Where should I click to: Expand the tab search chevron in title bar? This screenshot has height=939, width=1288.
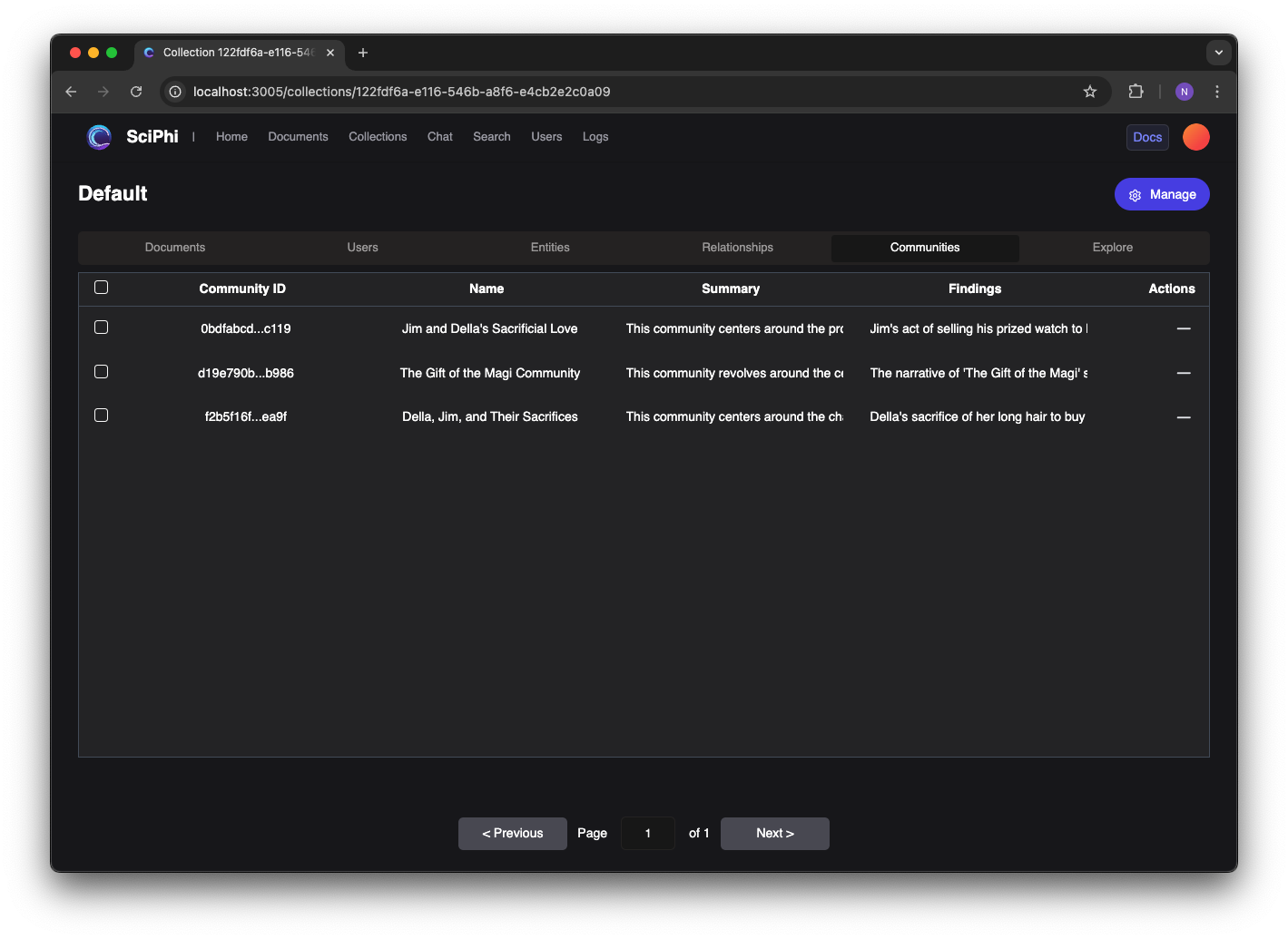click(x=1219, y=53)
